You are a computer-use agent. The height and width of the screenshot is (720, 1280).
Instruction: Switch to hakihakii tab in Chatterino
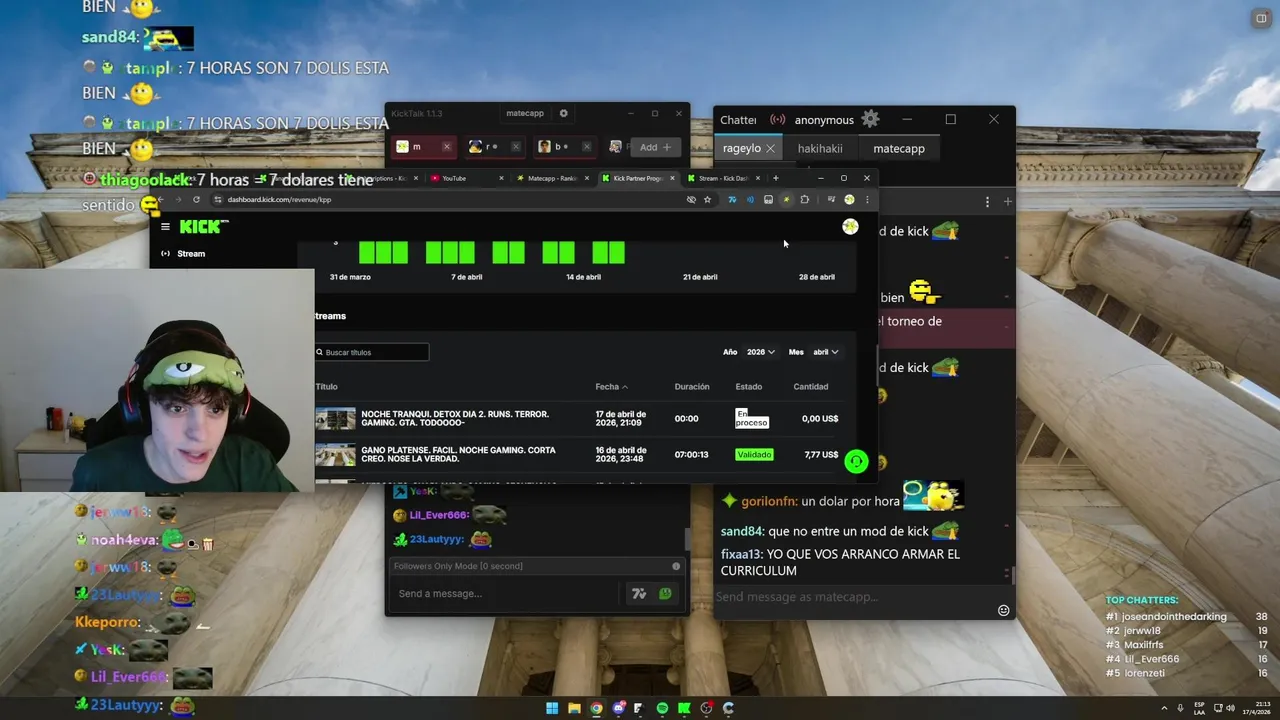tap(820, 148)
